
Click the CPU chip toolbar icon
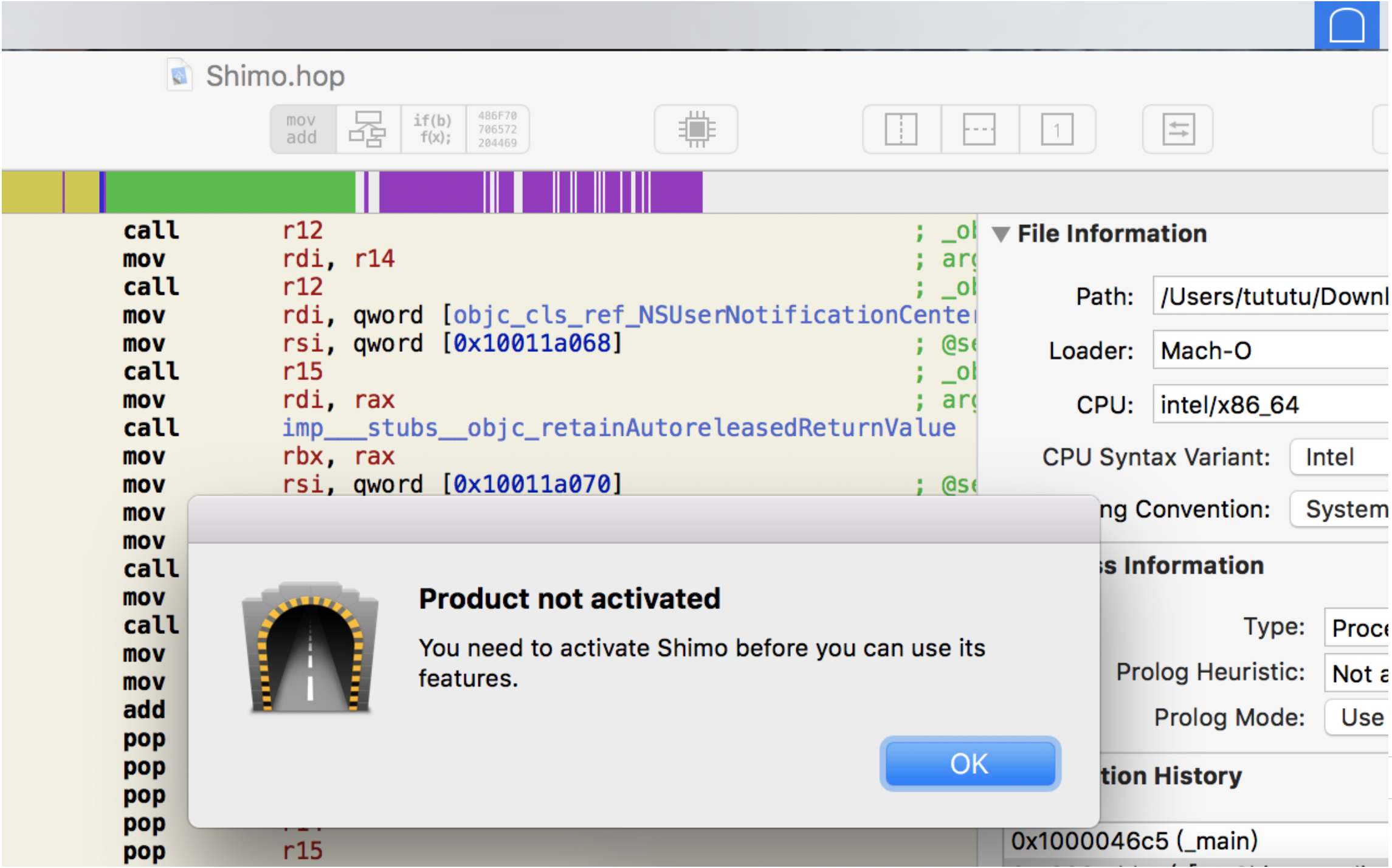(x=697, y=129)
